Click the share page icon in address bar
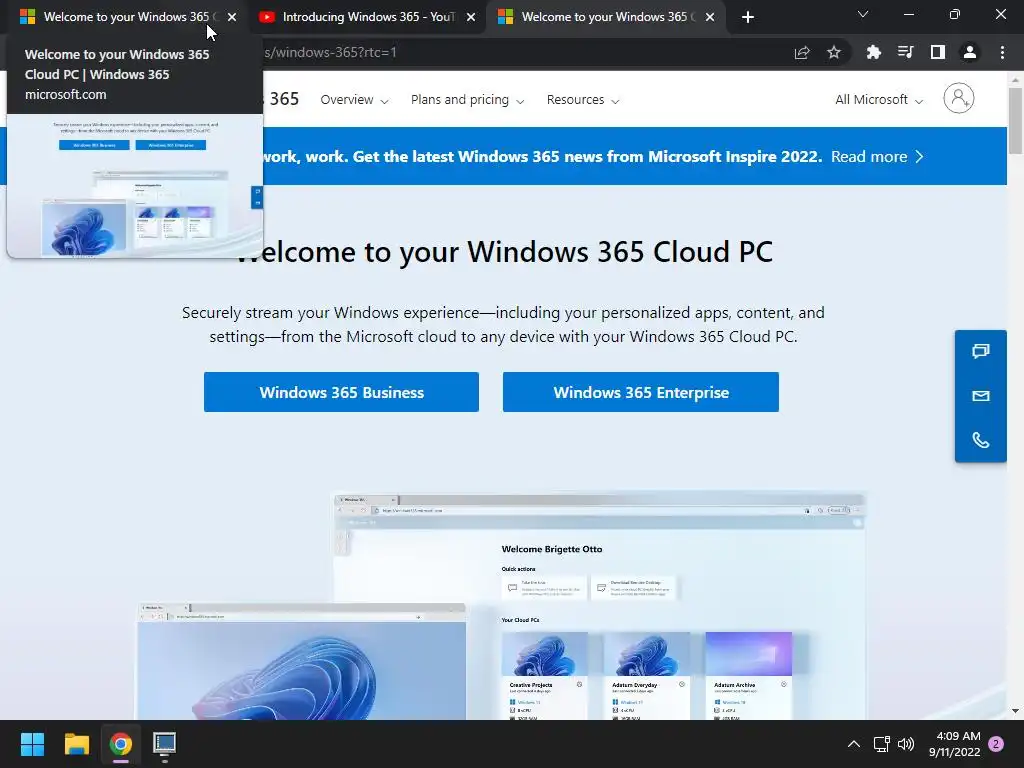 click(802, 52)
